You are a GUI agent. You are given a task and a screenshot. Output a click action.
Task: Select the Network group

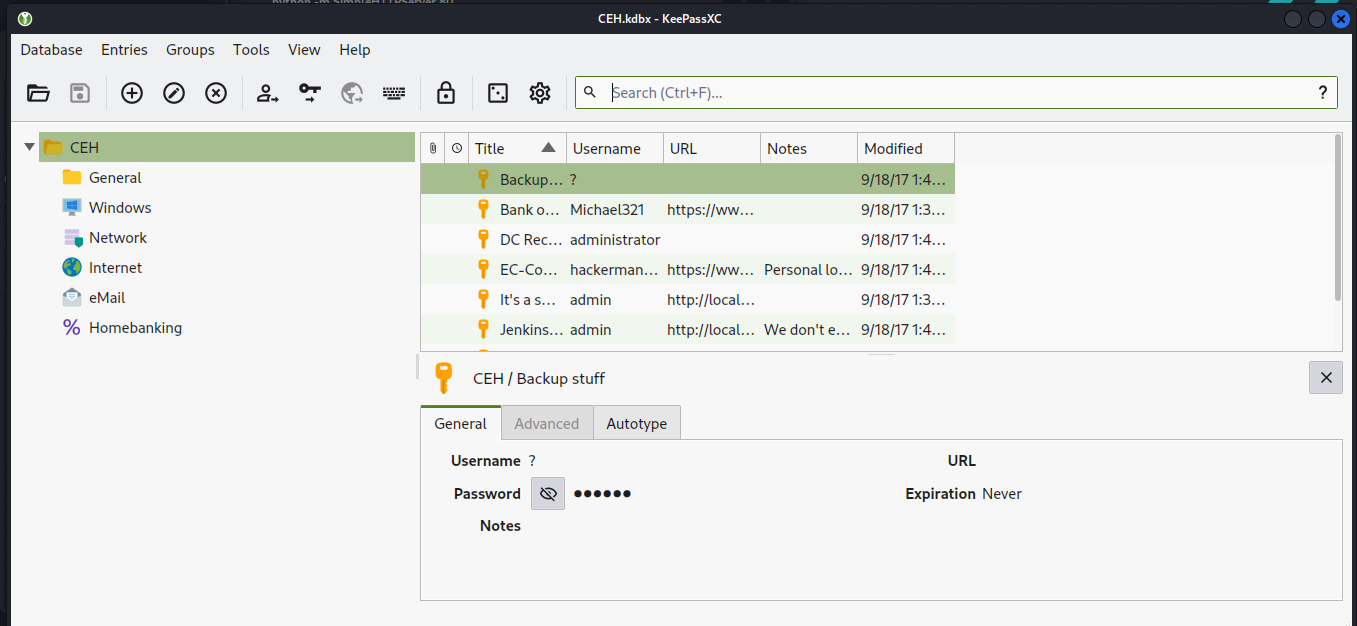[118, 237]
